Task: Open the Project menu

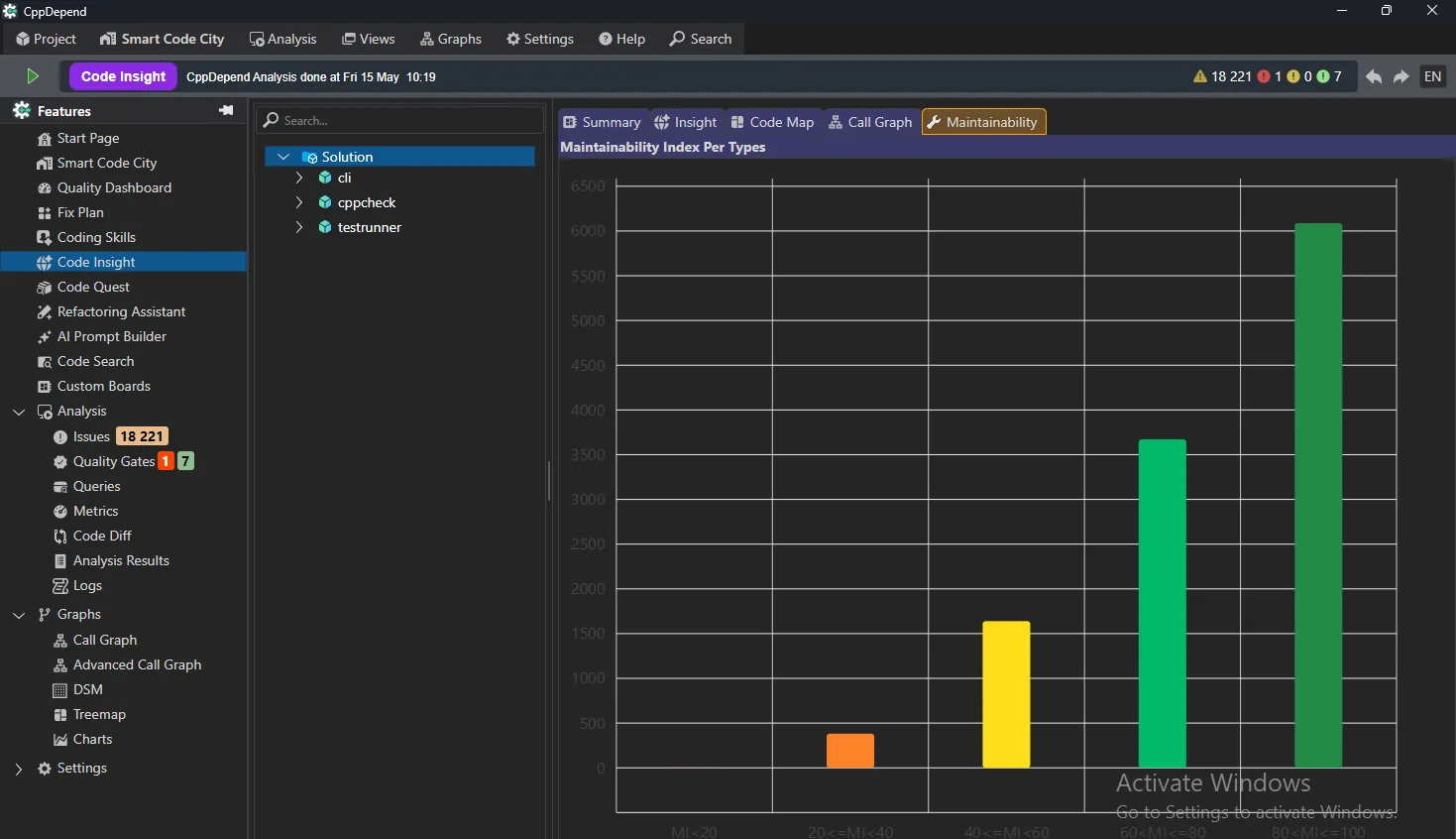Action: 46,39
